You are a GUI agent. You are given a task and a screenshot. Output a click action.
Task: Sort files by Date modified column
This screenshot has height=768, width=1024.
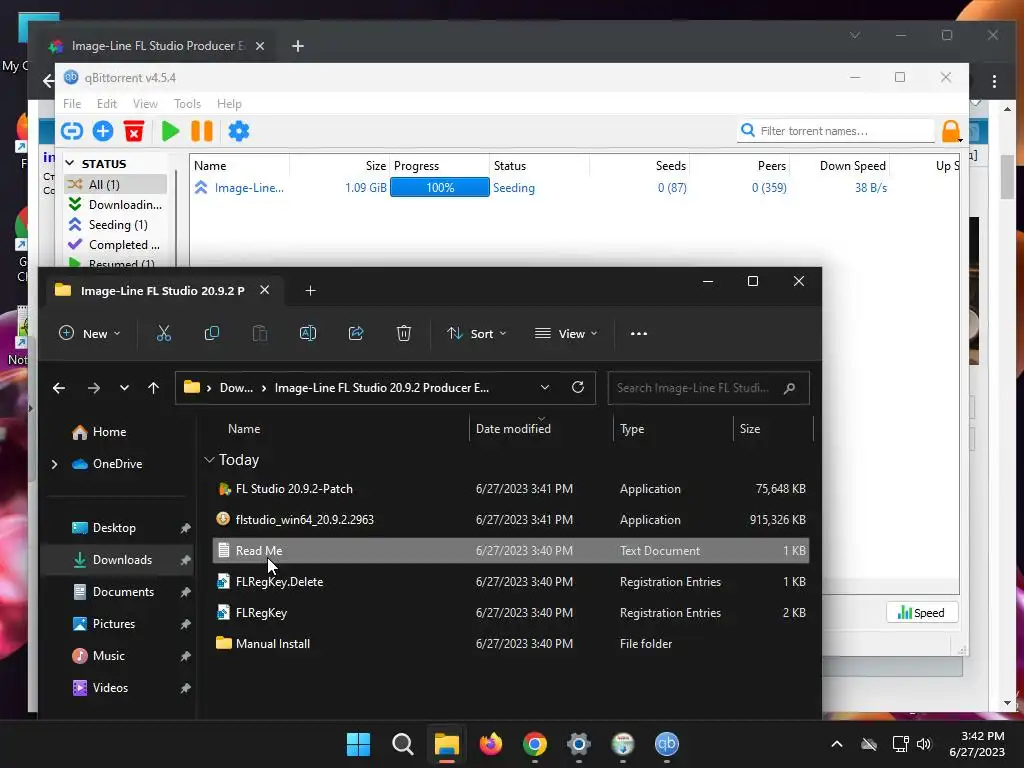pos(513,429)
